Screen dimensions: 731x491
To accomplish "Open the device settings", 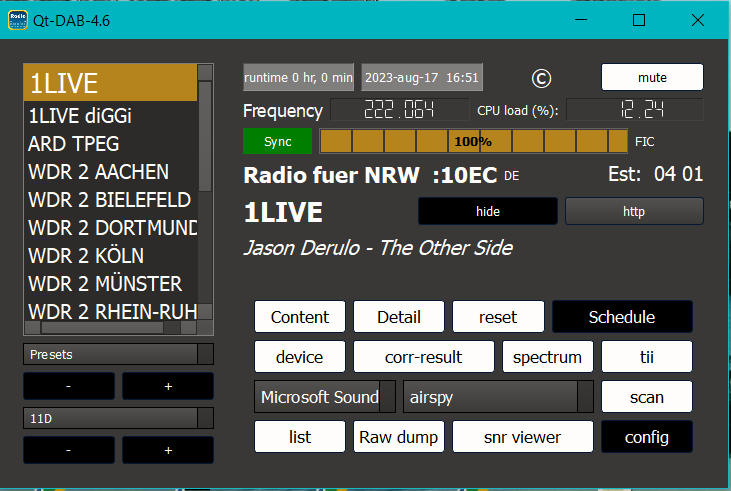I will (300, 357).
